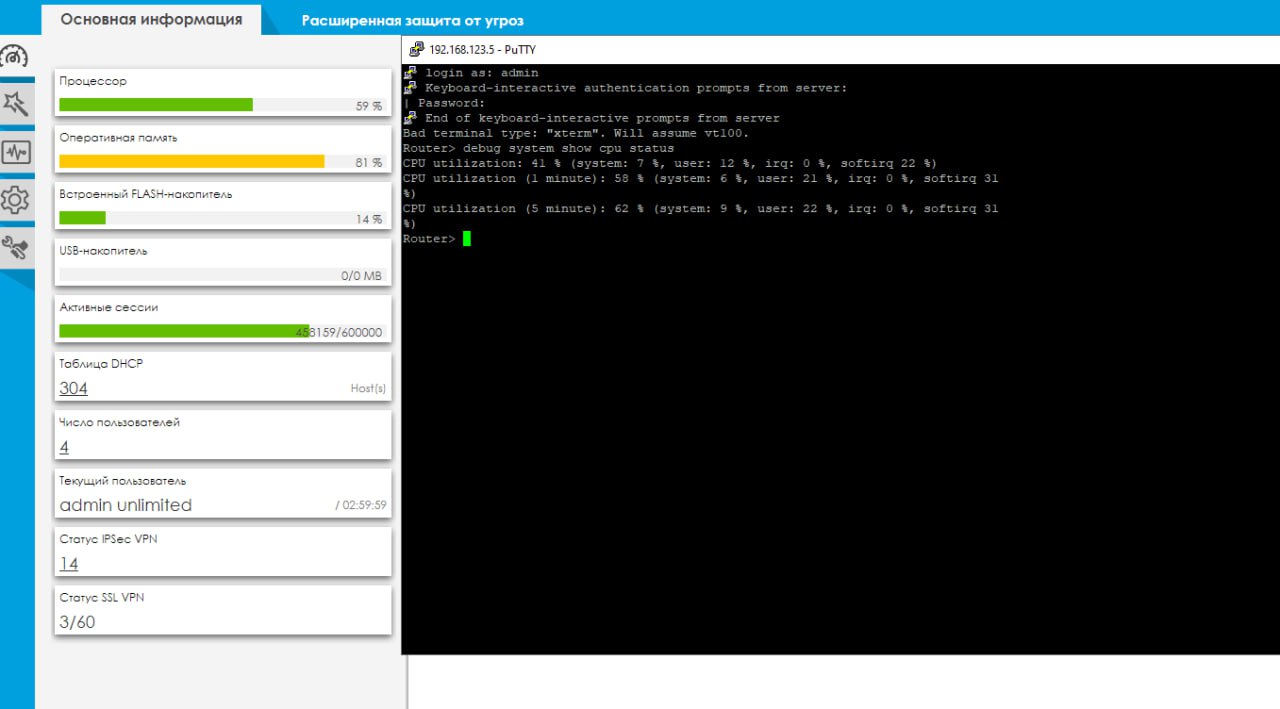This screenshot has height=709, width=1280.
Task: Switch to Расширенная защита от угроз tab
Action: [412, 21]
